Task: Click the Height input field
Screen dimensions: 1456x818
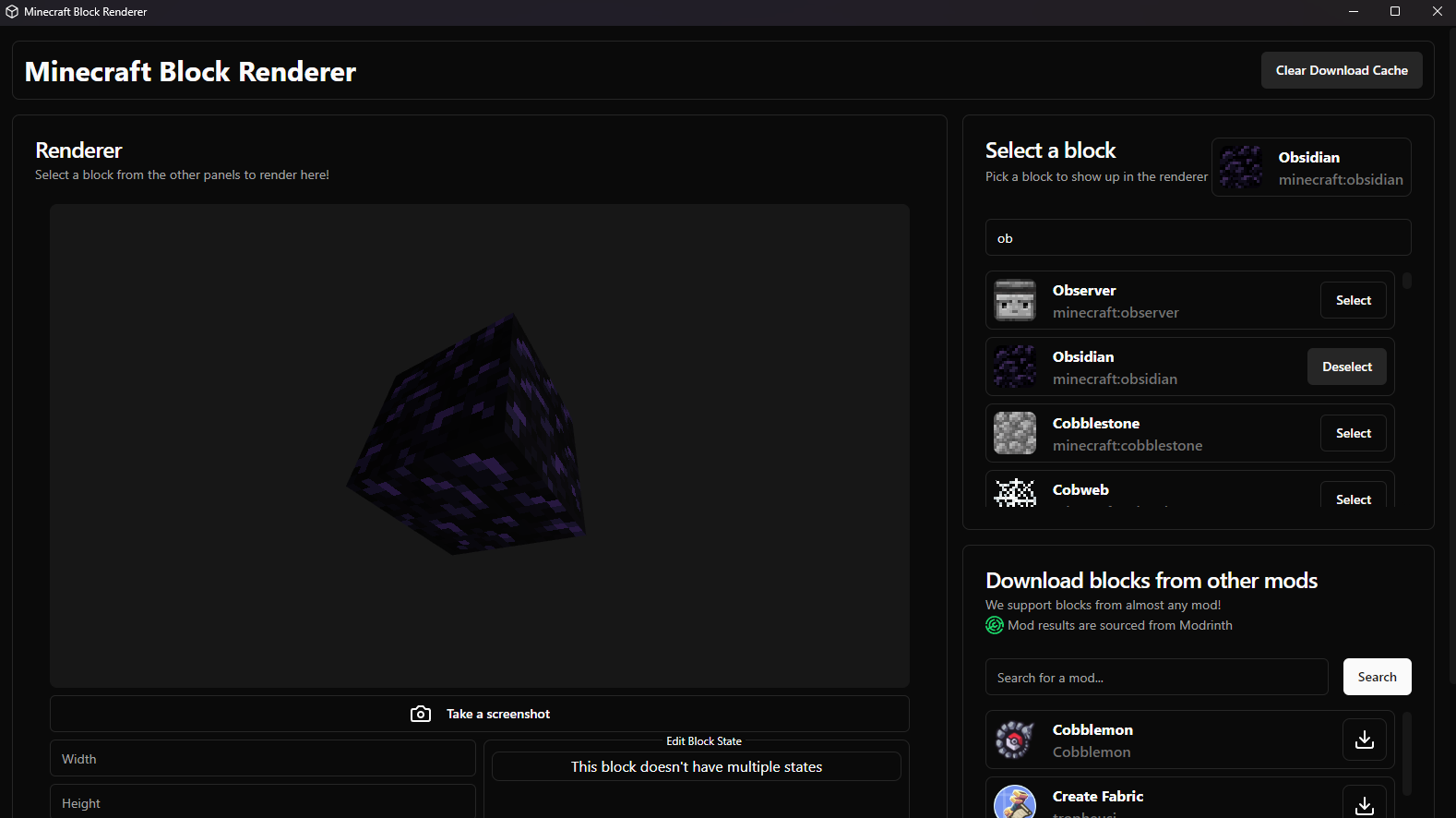Action: 263,801
